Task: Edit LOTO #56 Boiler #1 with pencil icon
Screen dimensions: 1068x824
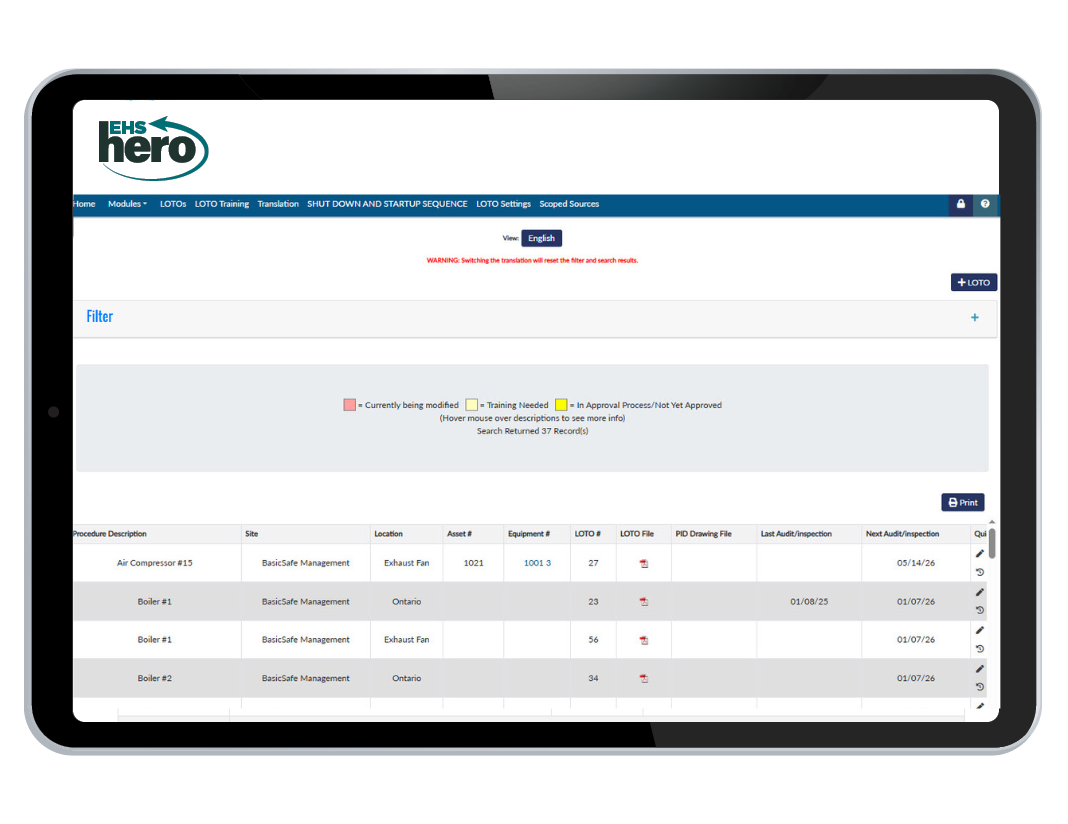Action: [980, 630]
